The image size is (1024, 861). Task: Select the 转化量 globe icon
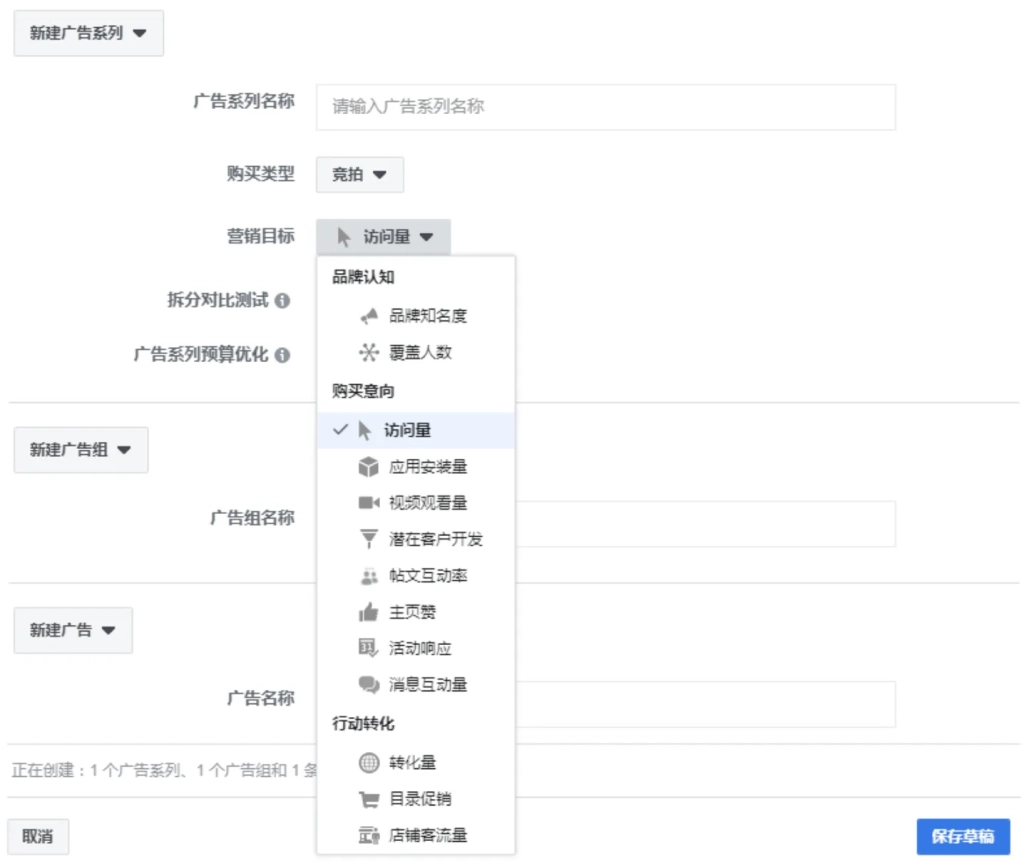click(x=369, y=762)
